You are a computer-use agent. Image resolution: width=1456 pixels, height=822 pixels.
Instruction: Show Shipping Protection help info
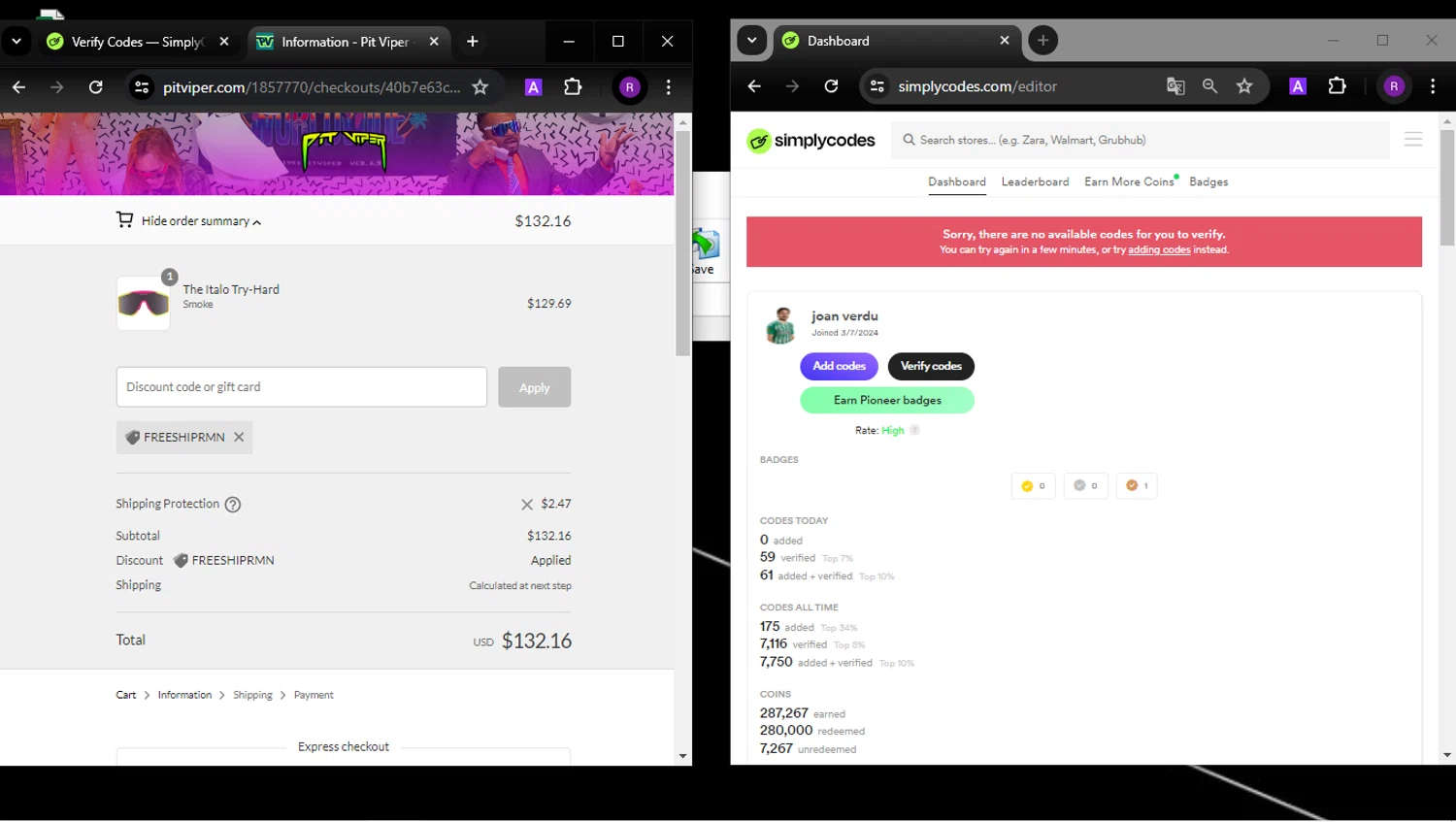point(233,505)
